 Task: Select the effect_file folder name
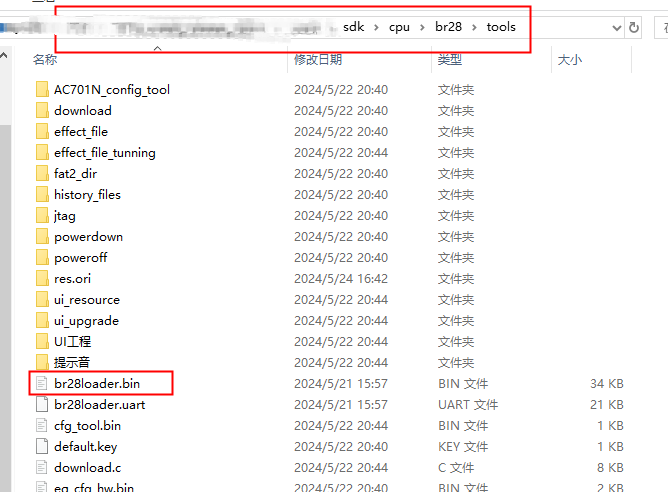pyautogui.click(x=81, y=132)
